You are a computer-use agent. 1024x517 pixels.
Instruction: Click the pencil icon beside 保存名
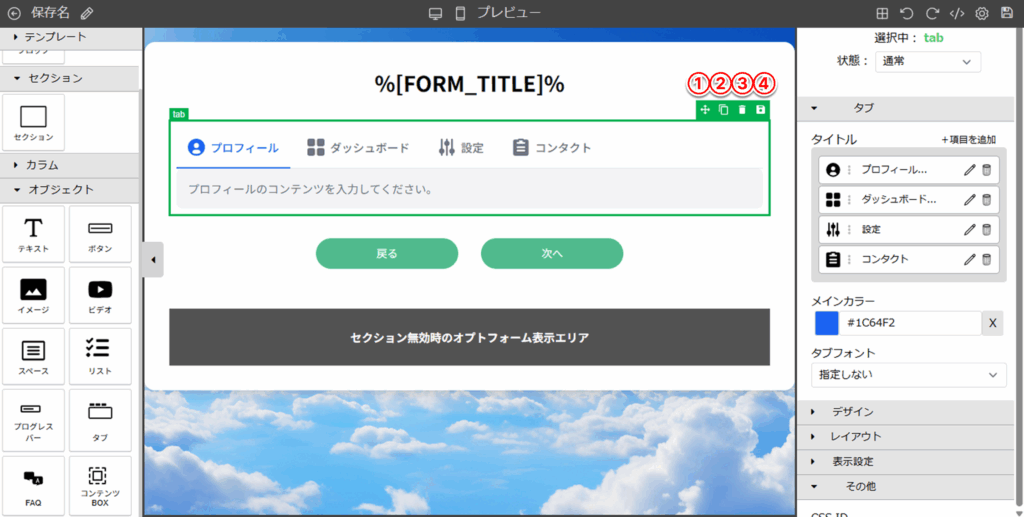click(87, 14)
